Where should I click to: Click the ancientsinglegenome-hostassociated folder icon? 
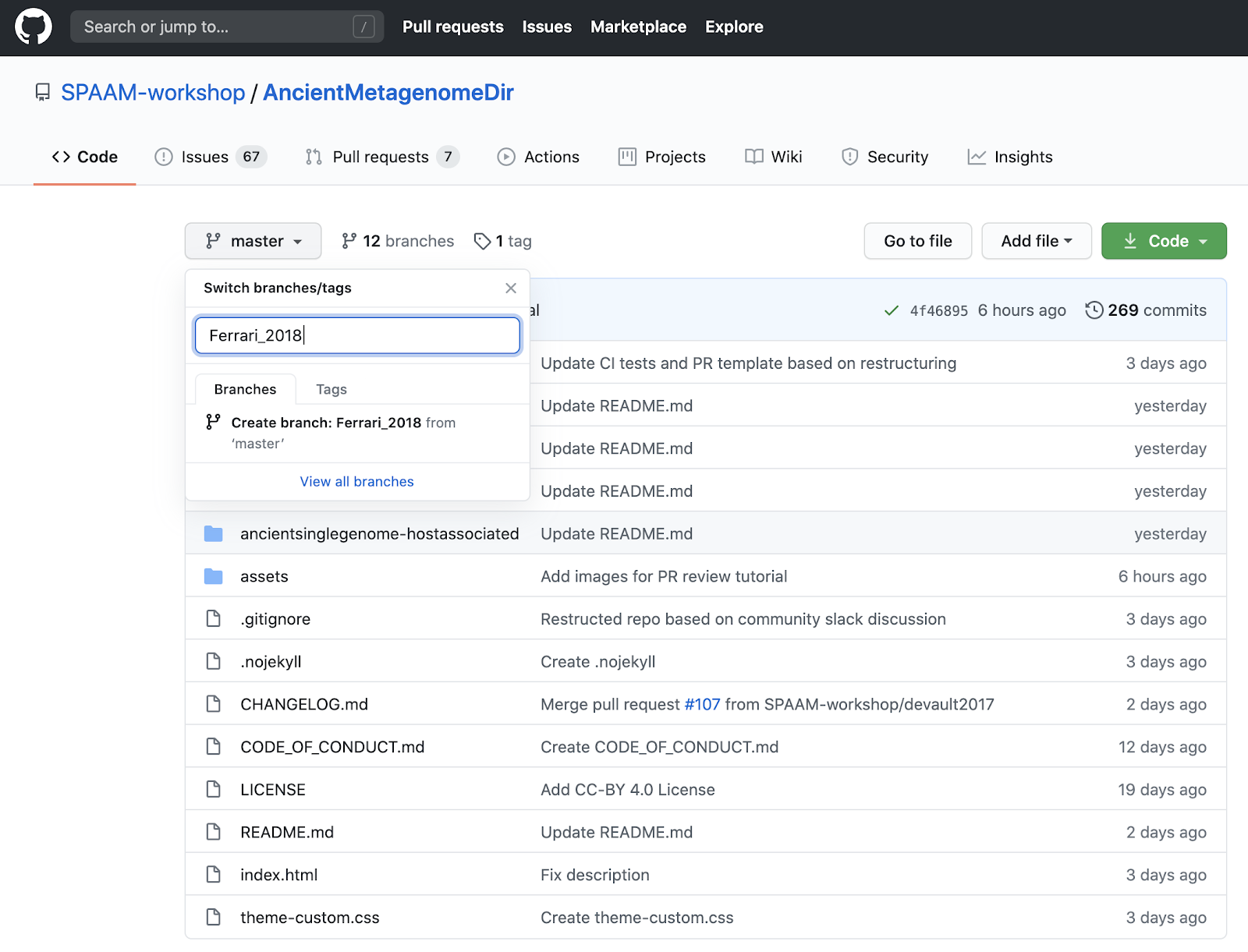click(213, 534)
